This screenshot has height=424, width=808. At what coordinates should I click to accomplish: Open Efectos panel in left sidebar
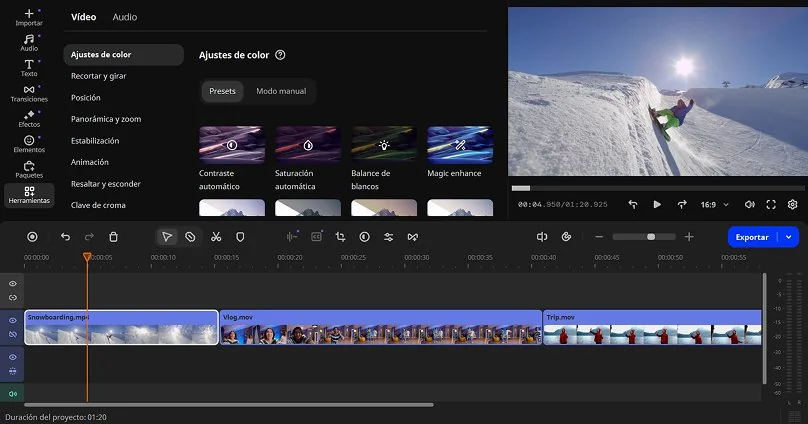pos(29,119)
